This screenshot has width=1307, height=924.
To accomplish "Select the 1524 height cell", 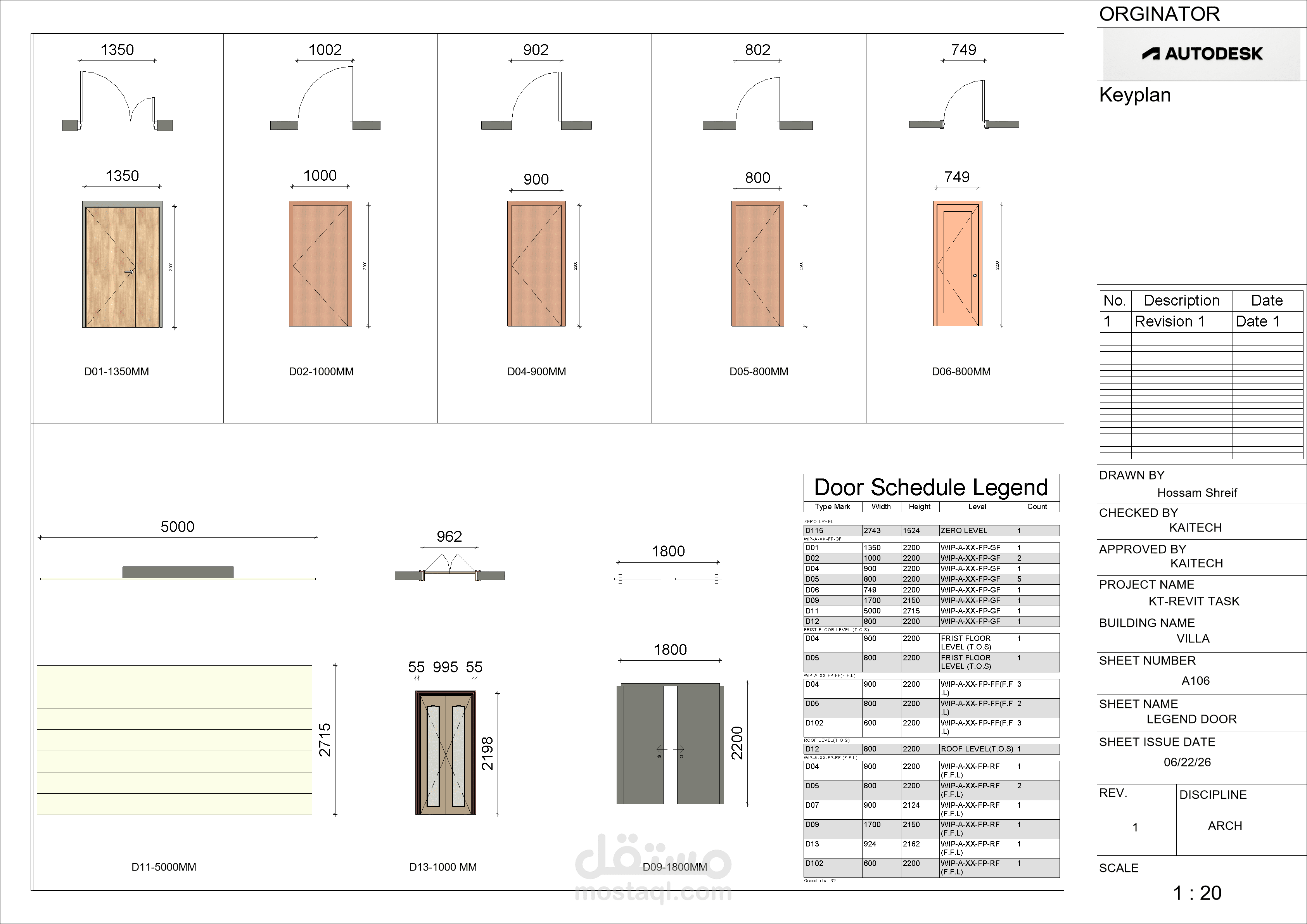I will (x=920, y=530).
